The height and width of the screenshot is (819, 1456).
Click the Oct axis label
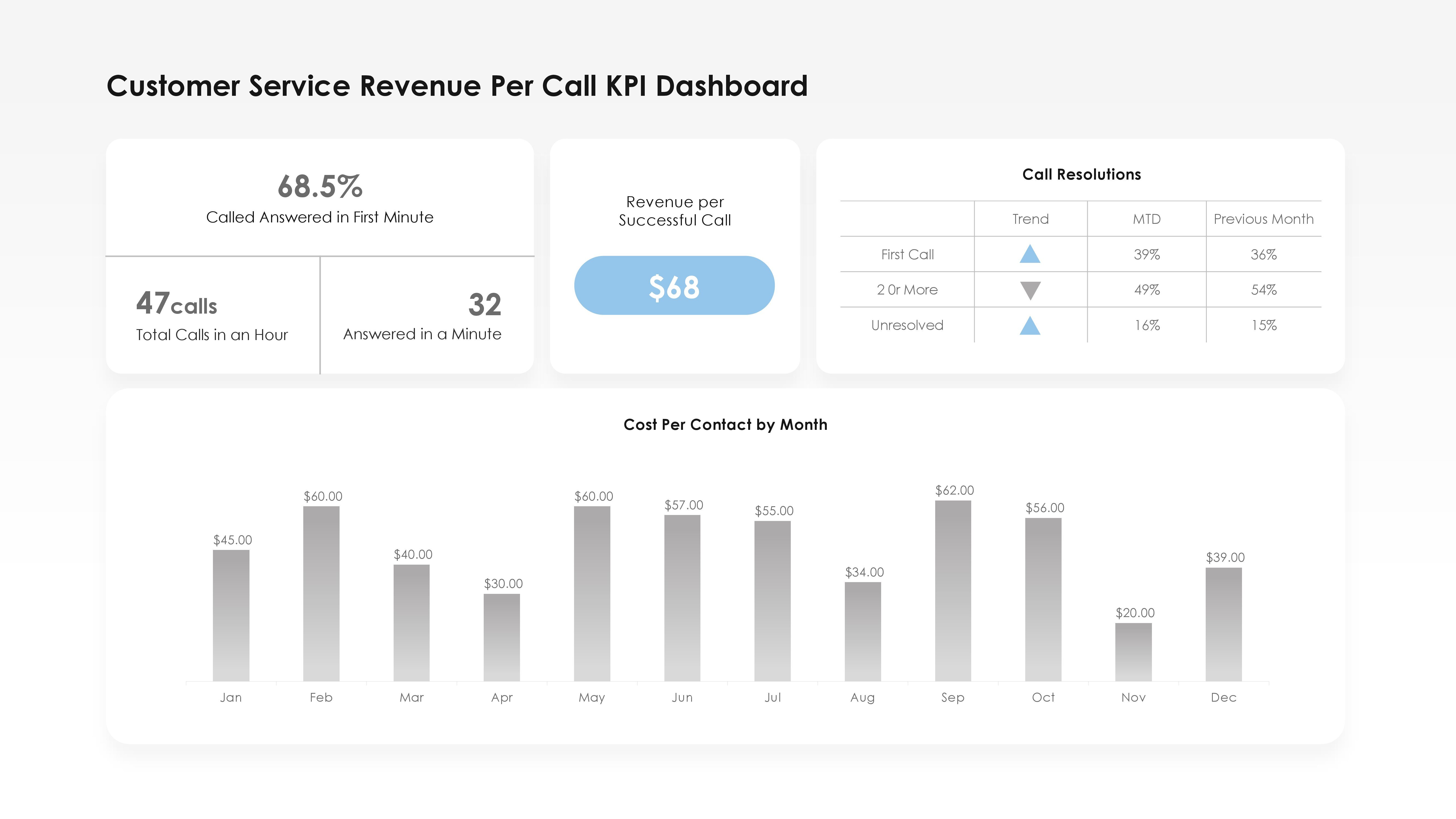[1043, 698]
